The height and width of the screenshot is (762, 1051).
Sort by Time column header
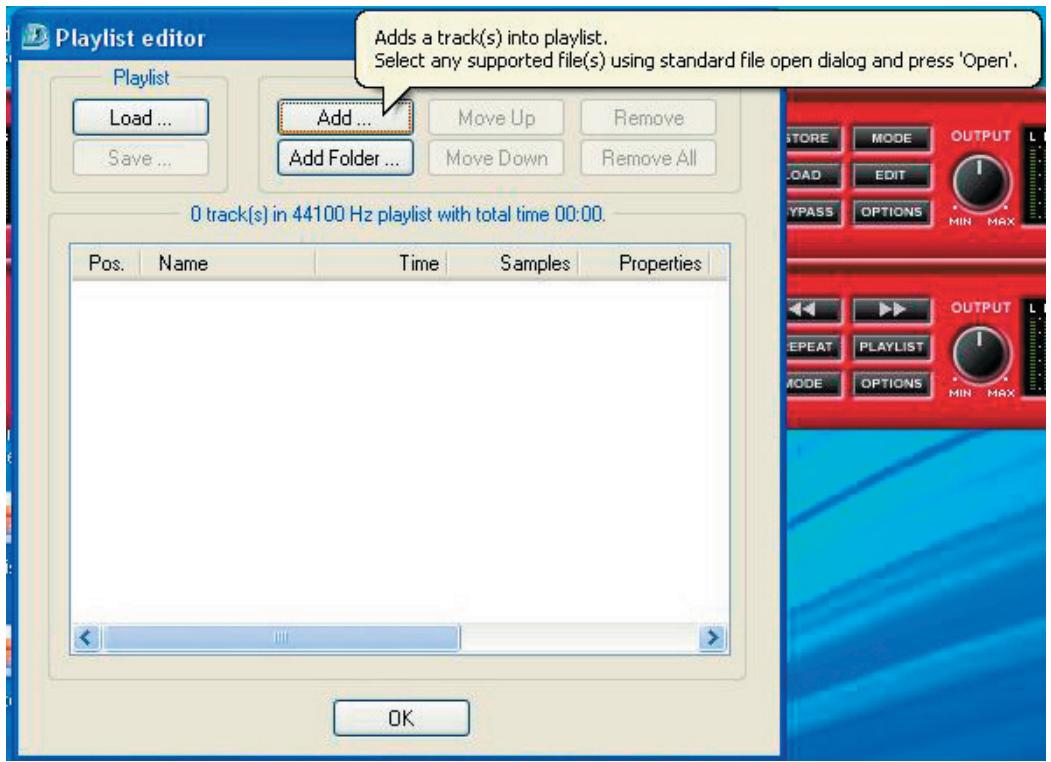coord(381,263)
